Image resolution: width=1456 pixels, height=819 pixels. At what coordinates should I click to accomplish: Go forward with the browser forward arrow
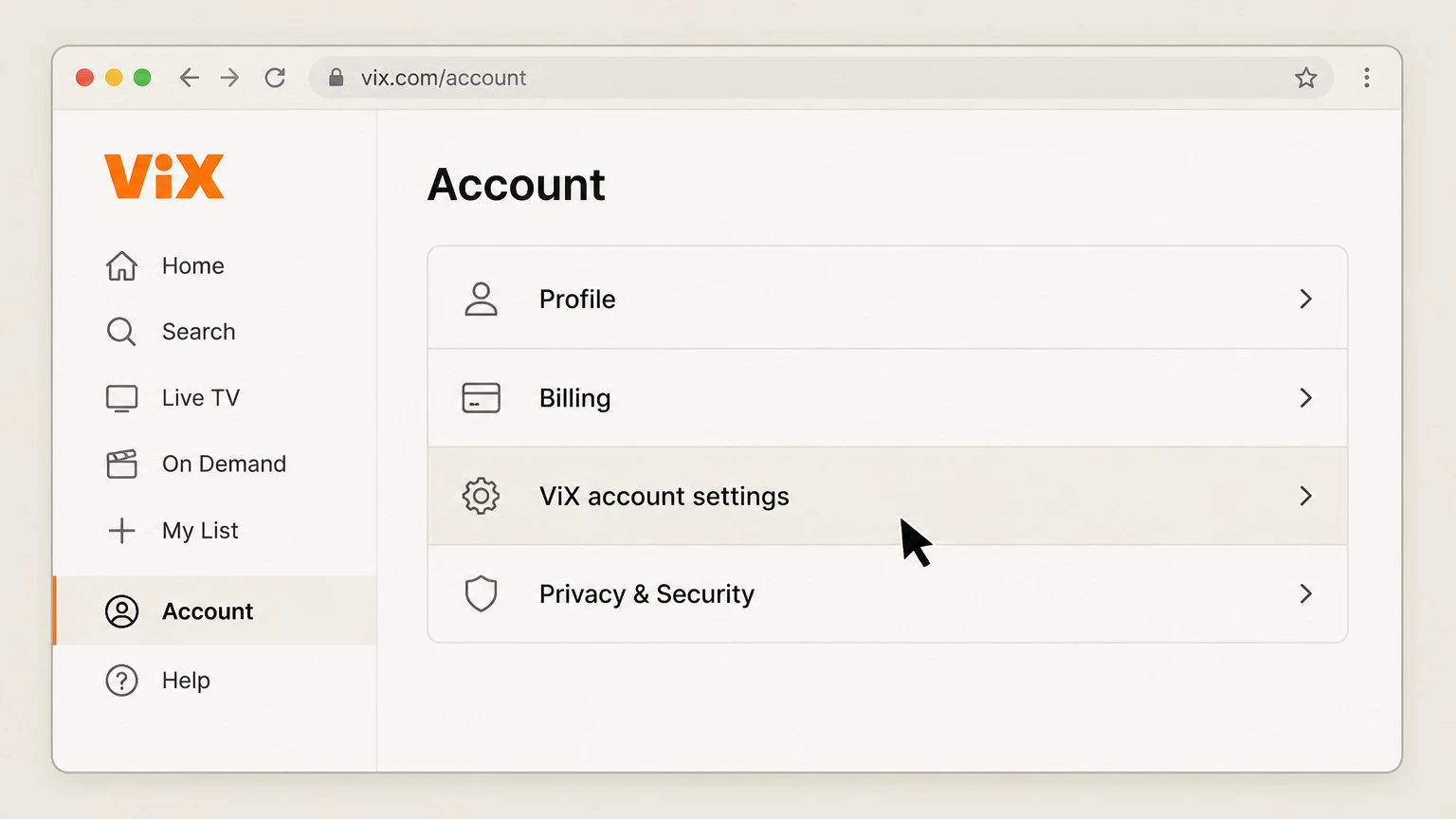(x=229, y=78)
